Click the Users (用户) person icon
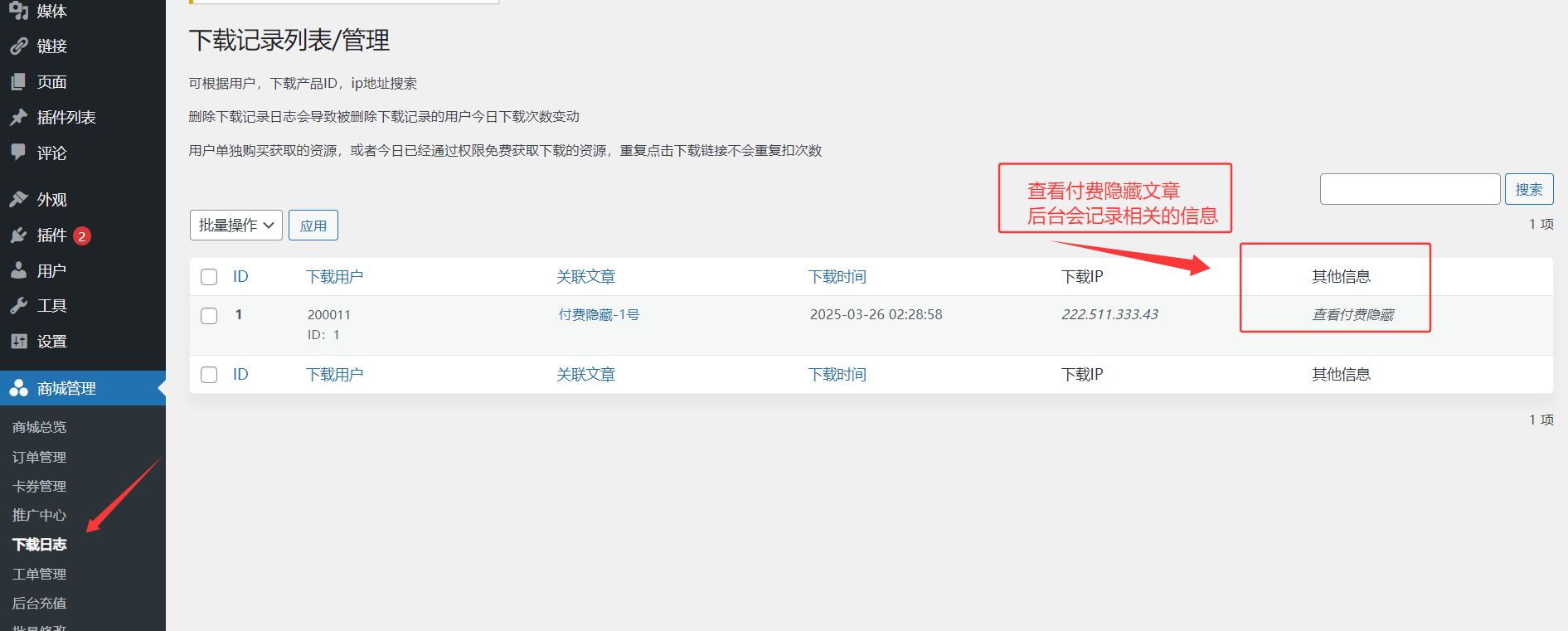The width and height of the screenshot is (1568, 631). pos(18,271)
